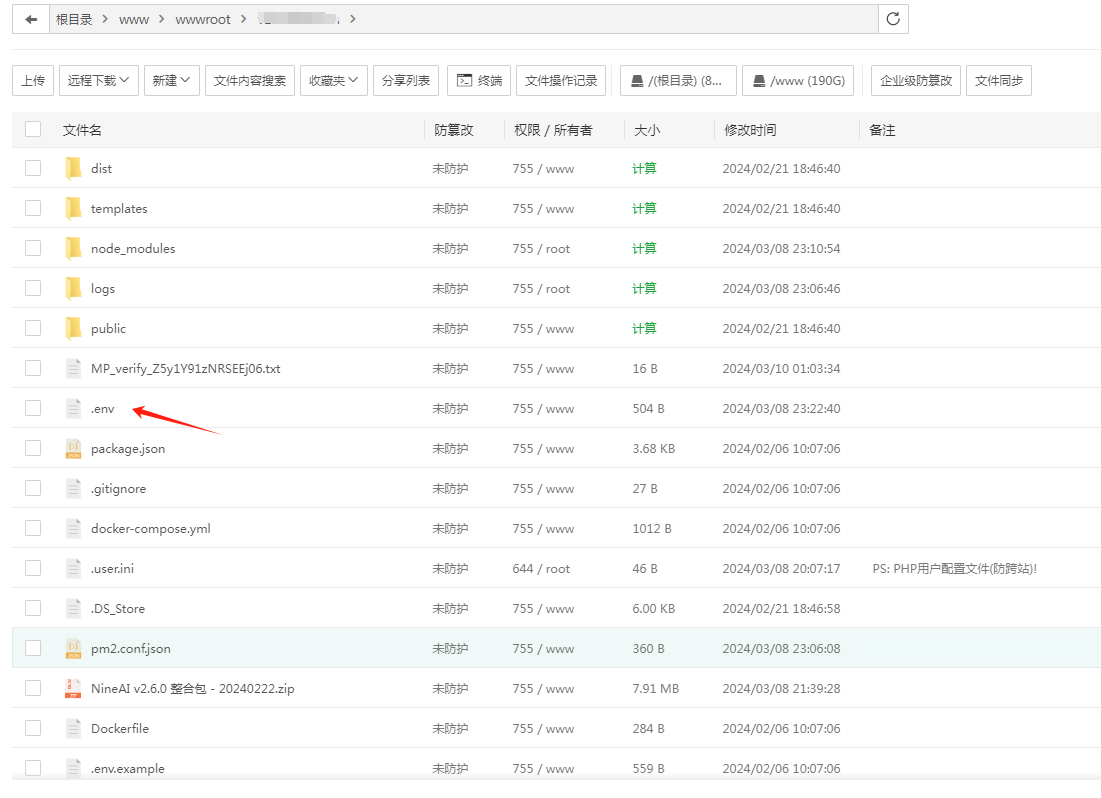1101x798 pixels.
Task: Navigate to www in the breadcrumb
Action: (x=134, y=18)
